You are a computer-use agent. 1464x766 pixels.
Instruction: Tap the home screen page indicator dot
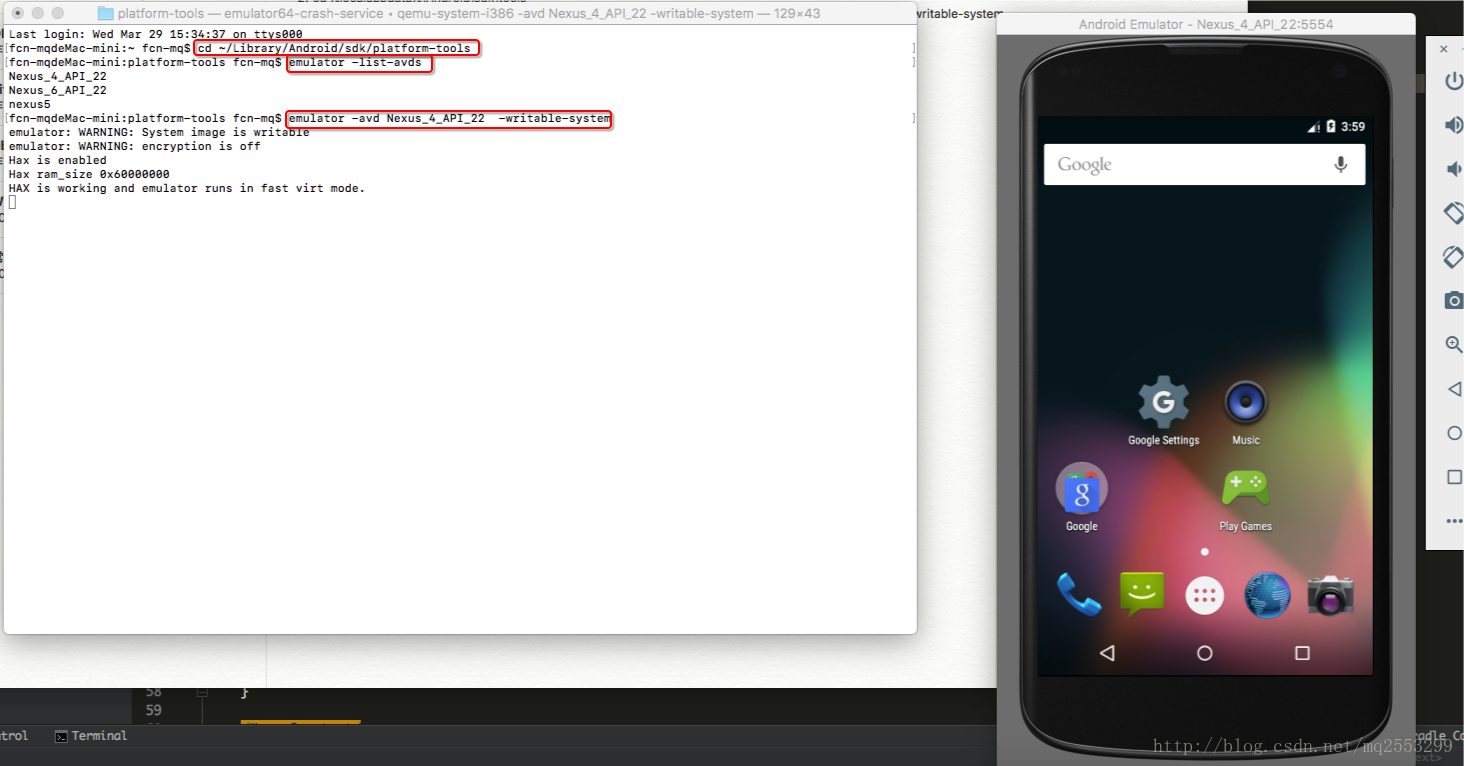(x=1204, y=552)
